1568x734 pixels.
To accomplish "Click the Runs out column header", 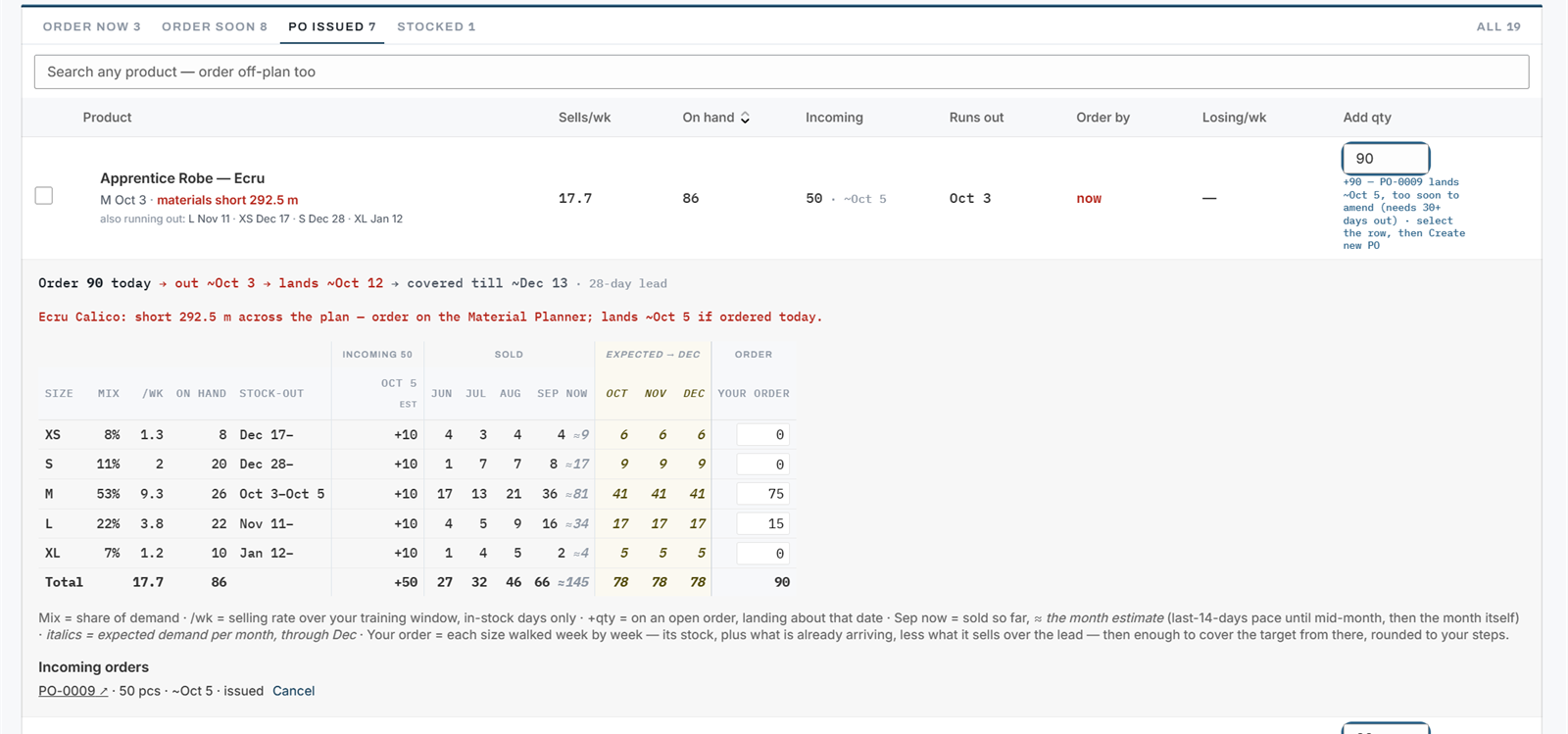I will coord(976,118).
